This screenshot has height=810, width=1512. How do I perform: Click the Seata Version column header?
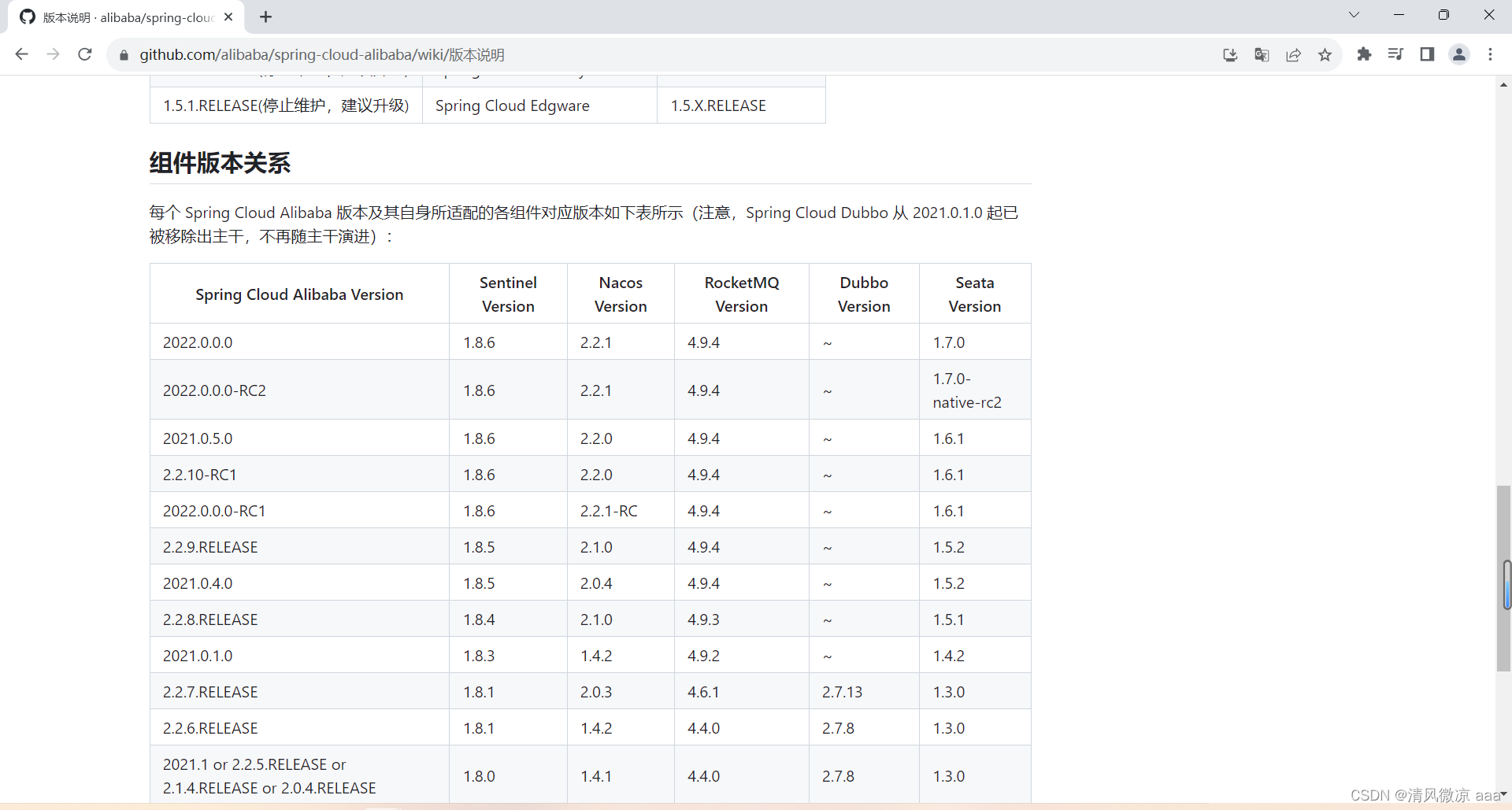pos(975,294)
